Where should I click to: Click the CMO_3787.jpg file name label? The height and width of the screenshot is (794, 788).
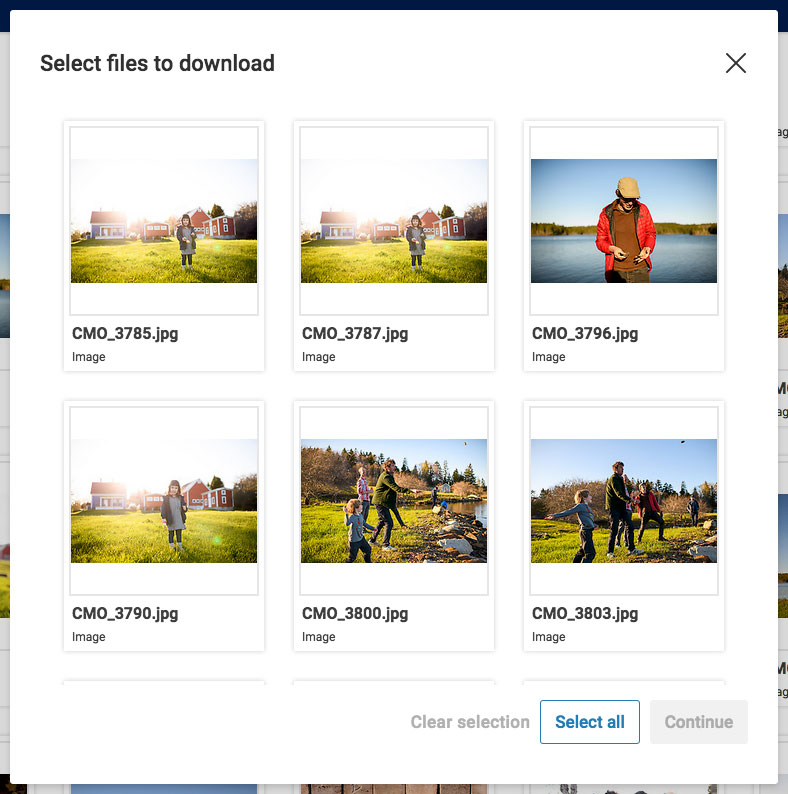(x=355, y=333)
